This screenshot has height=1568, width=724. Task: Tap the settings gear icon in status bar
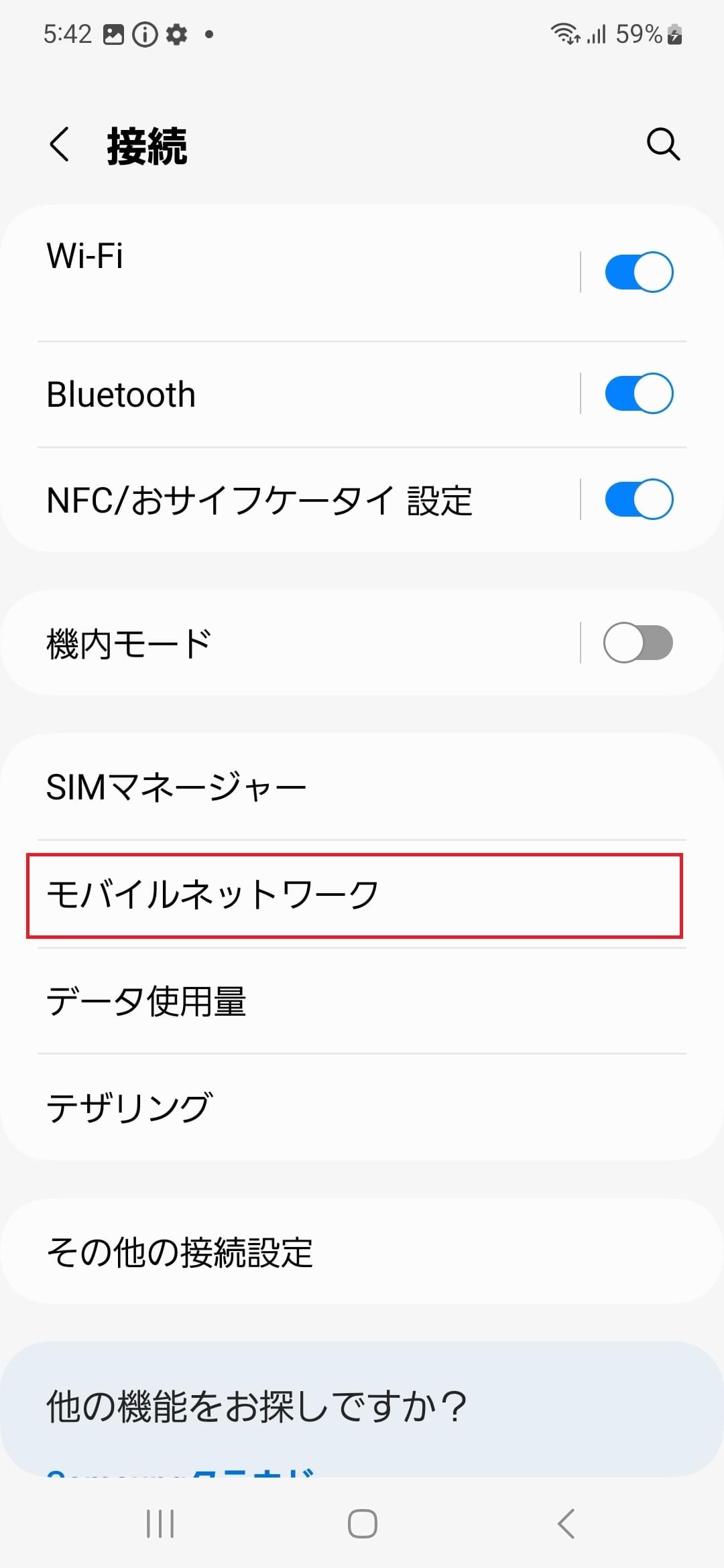click(176, 33)
